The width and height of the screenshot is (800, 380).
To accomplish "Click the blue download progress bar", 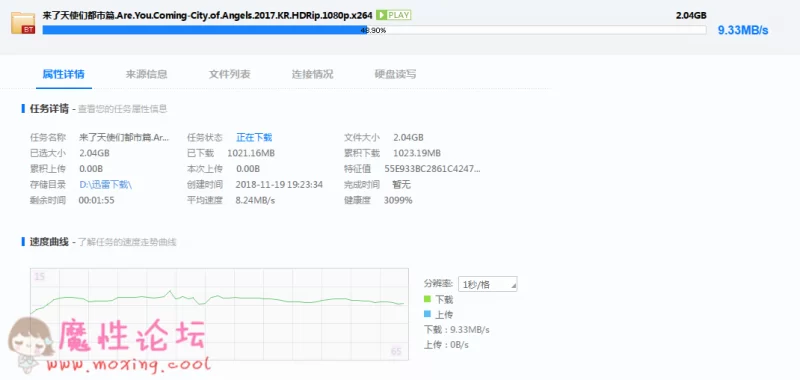I will pos(374,30).
